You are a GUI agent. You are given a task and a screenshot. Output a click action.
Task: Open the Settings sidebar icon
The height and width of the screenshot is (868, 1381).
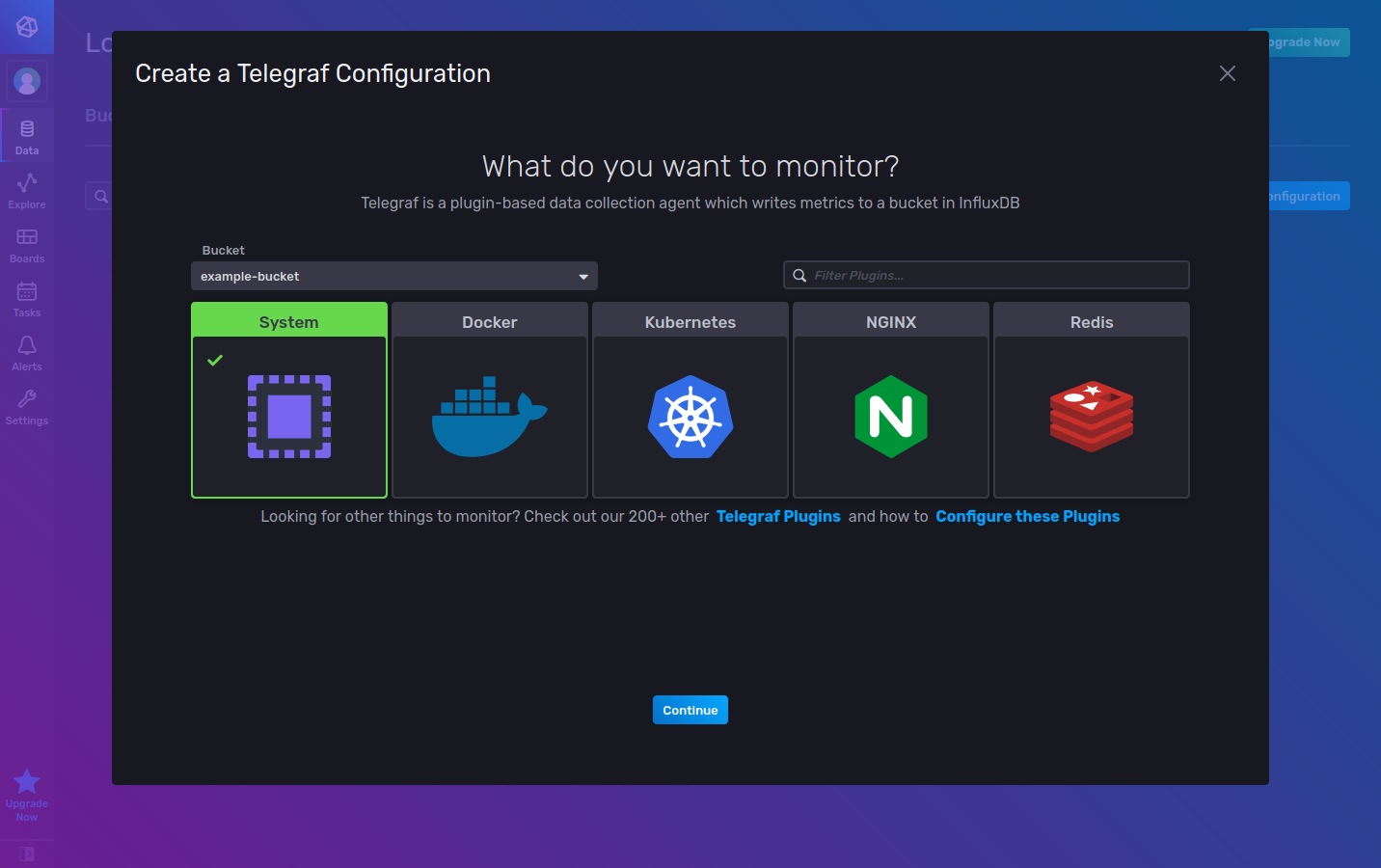pos(27,405)
